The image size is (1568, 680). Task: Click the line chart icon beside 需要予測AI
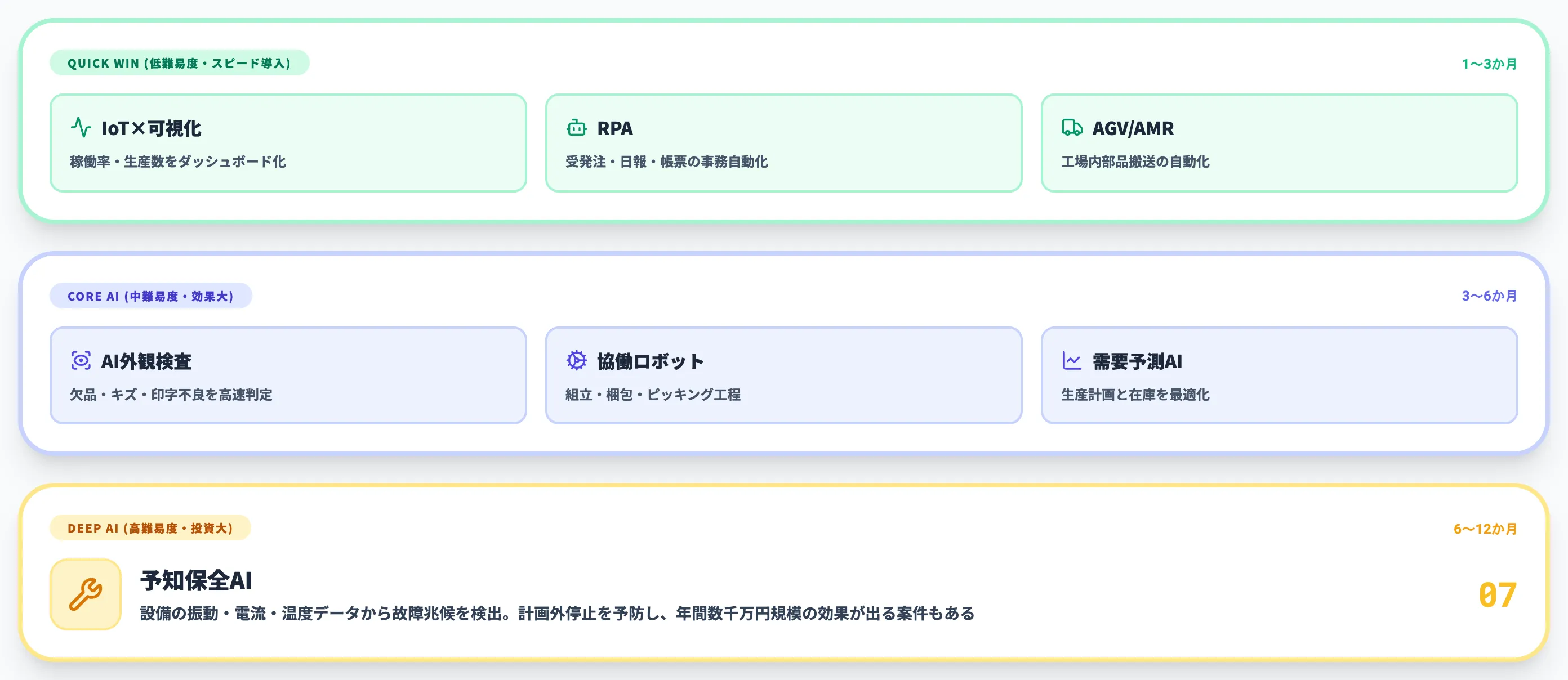pyautogui.click(x=1071, y=361)
